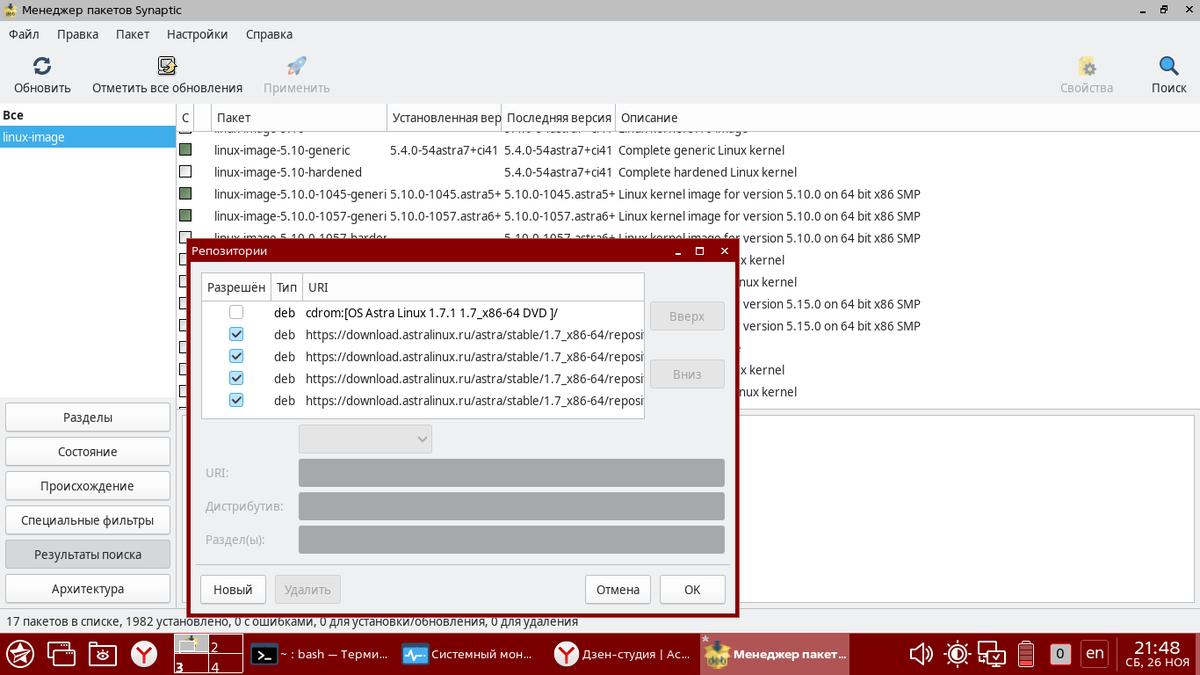
Task: Uncheck second download.astralinux.ru repository checkbox
Action: coord(236,357)
